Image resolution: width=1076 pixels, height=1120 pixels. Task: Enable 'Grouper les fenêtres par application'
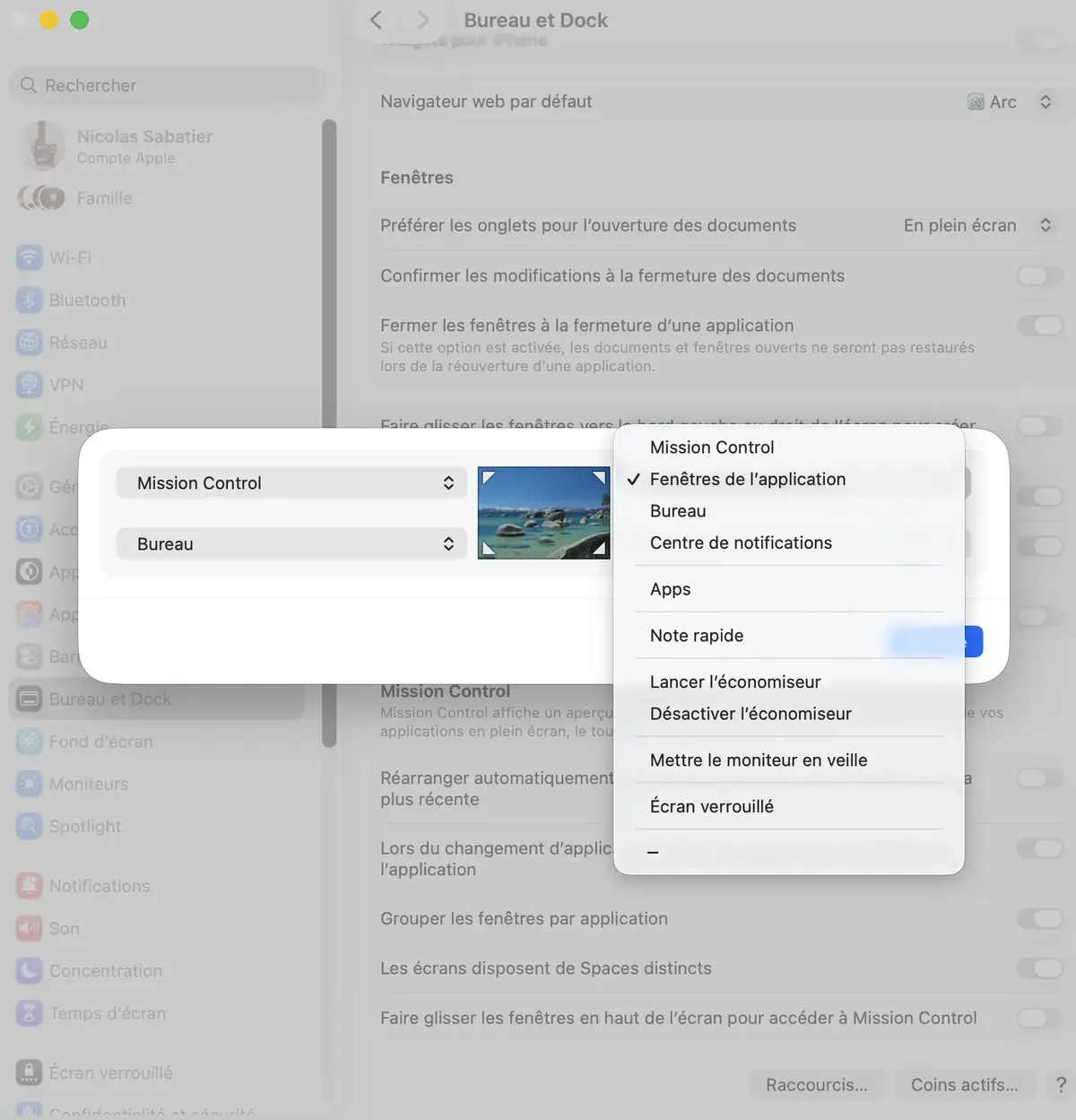click(x=1040, y=918)
